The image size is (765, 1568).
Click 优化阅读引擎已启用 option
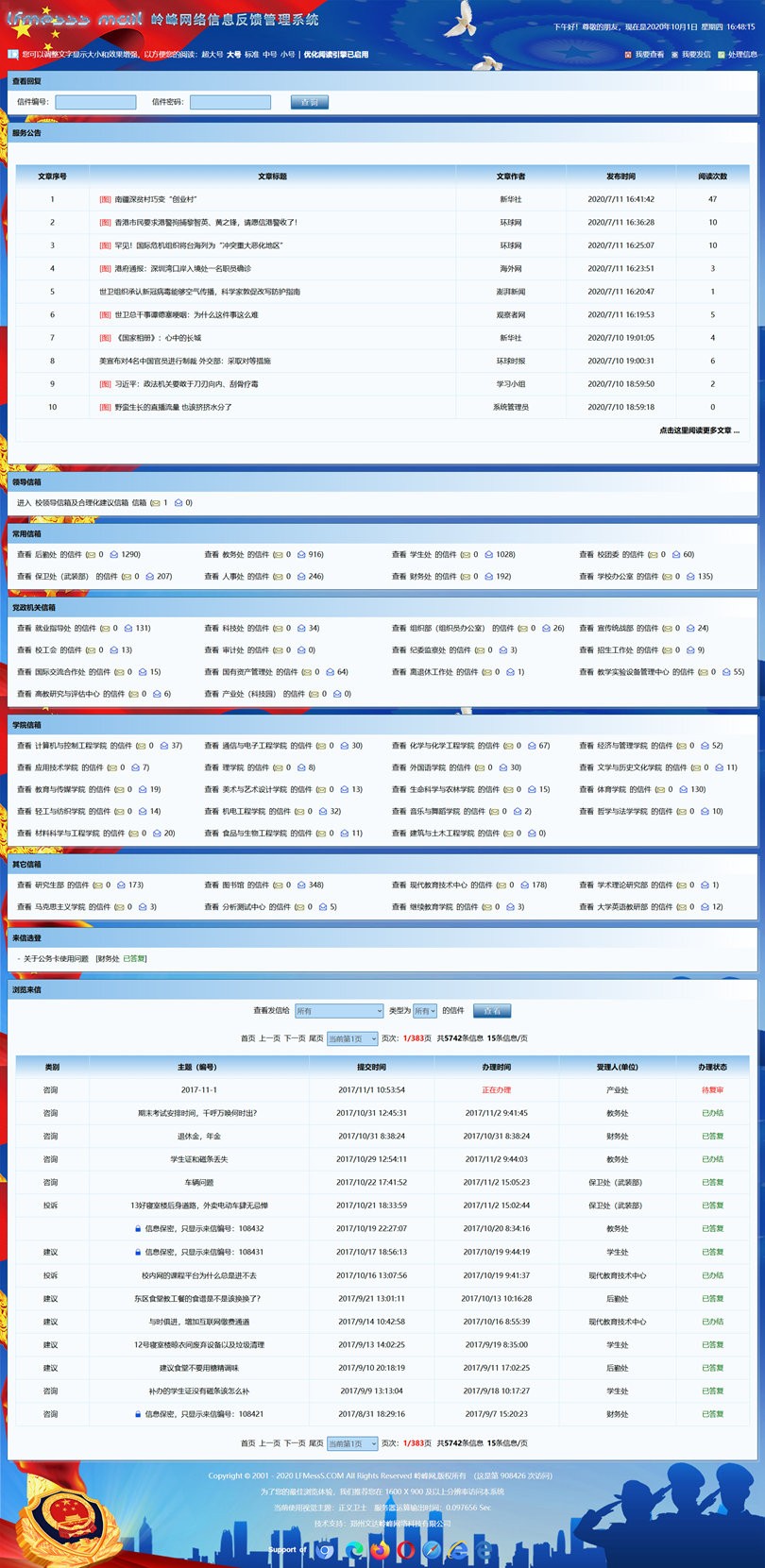tap(336, 55)
